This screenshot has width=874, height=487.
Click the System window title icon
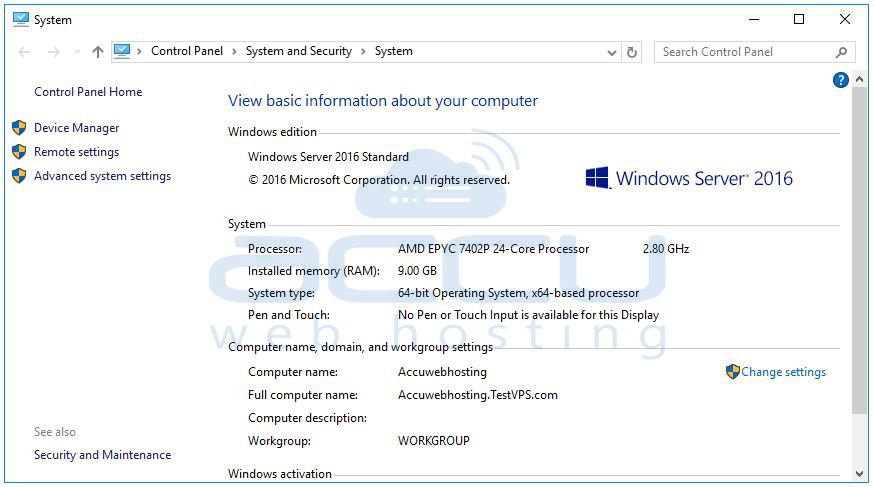pyautogui.click(x=21, y=20)
